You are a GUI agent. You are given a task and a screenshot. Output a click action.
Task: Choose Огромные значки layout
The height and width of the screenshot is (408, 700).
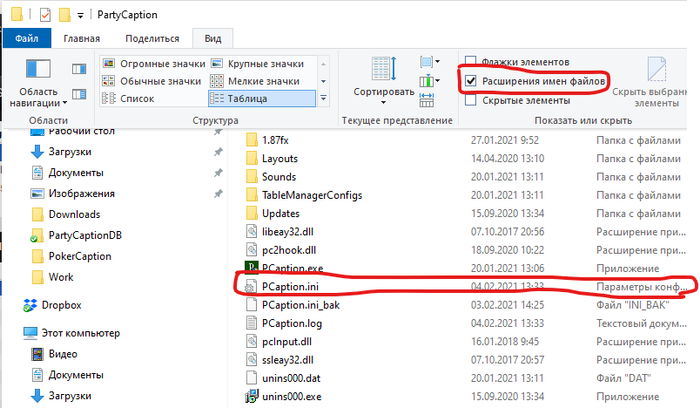(x=154, y=64)
